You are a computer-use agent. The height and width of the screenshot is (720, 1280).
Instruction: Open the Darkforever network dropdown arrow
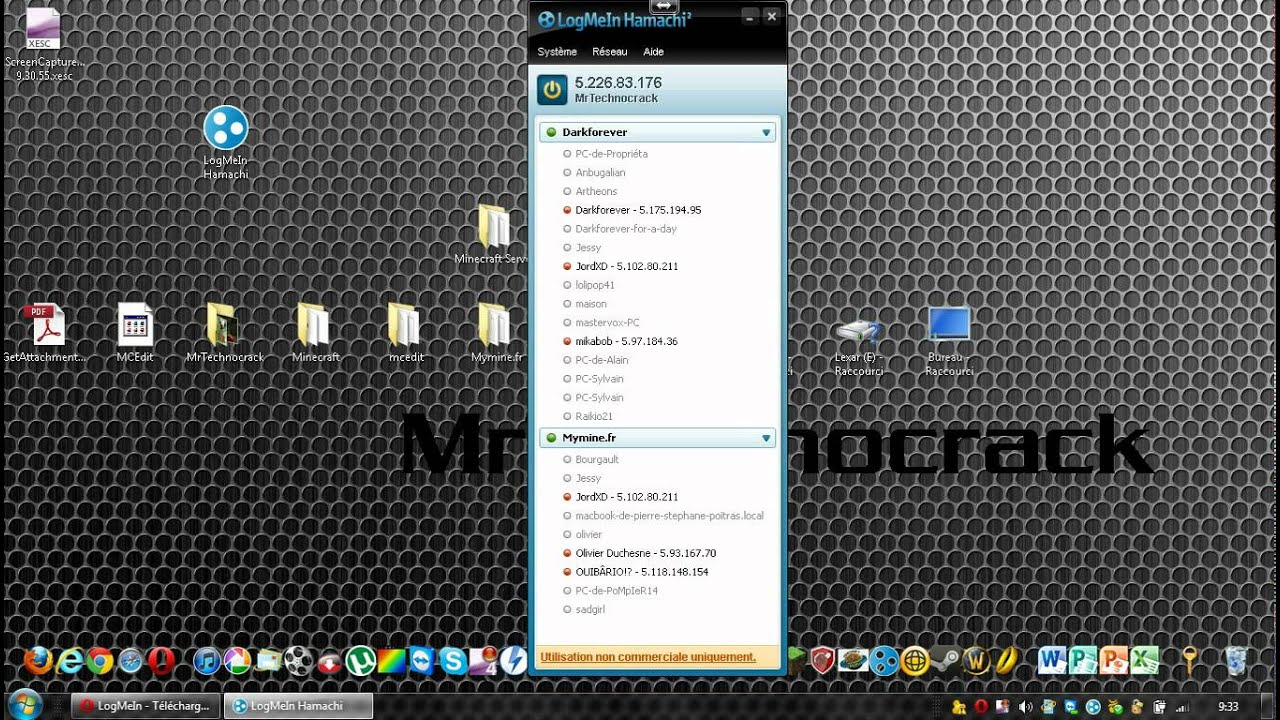pos(766,133)
